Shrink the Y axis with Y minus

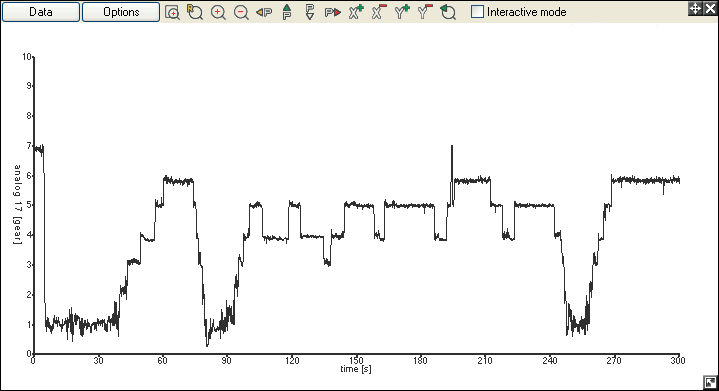coord(425,12)
